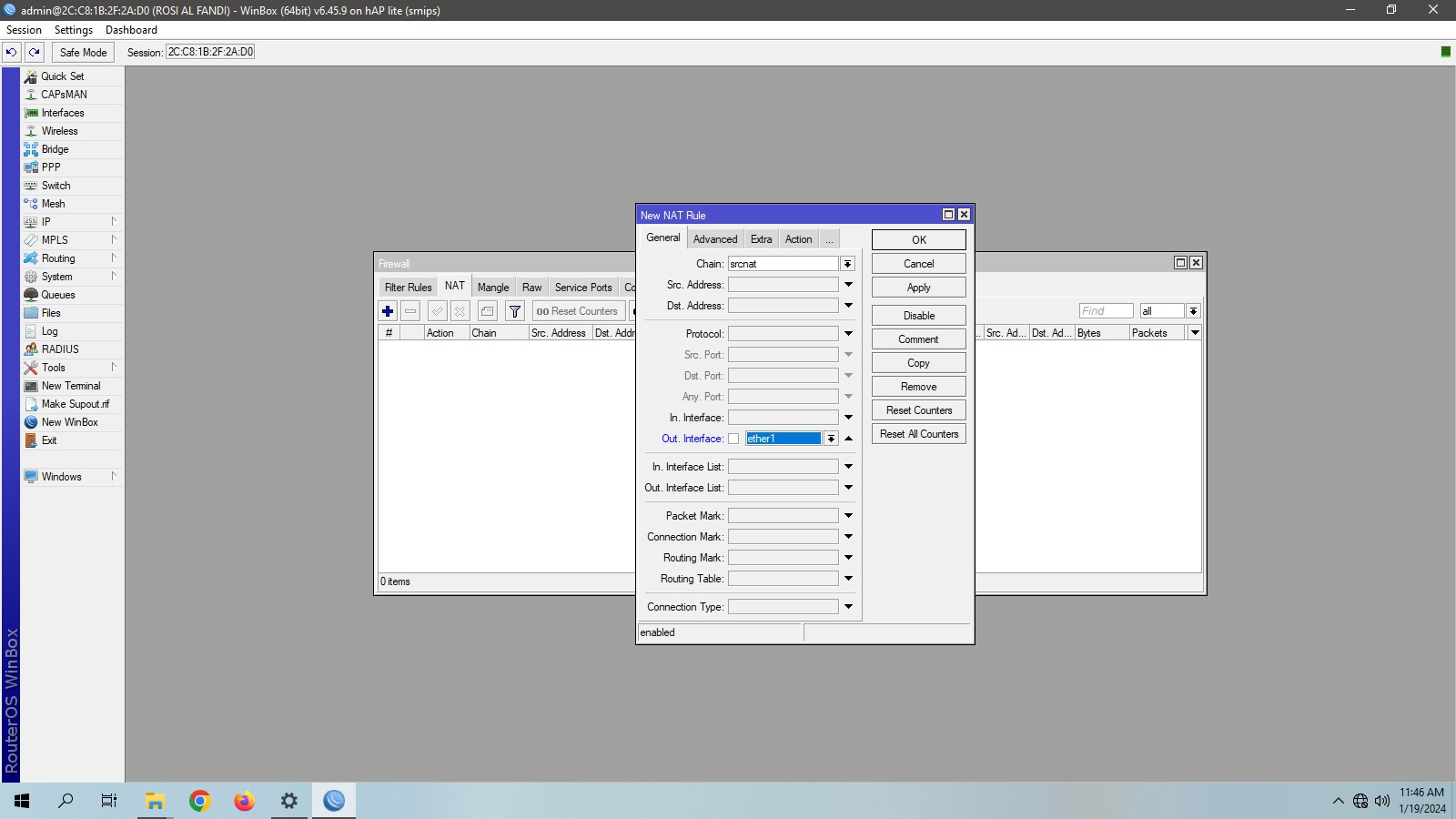
Task: Click Copy in New NAT Rule
Action: (919, 363)
